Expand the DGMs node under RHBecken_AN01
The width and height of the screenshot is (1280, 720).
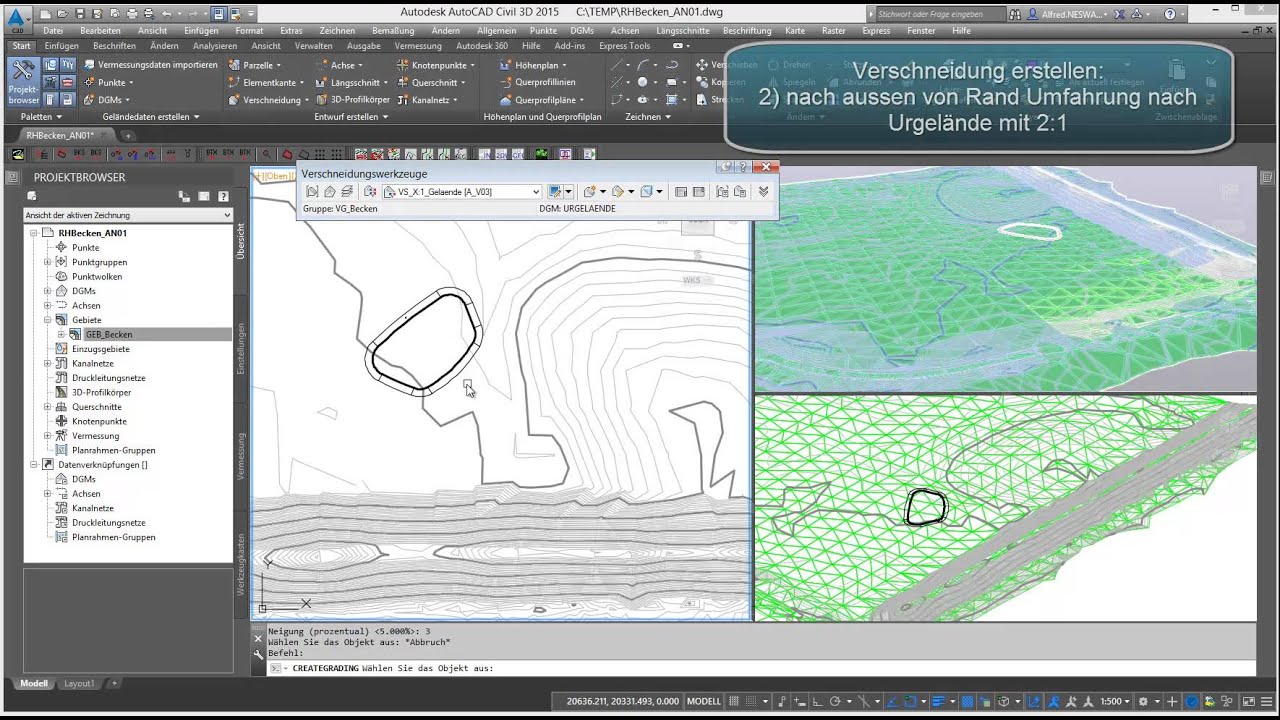tap(47, 291)
